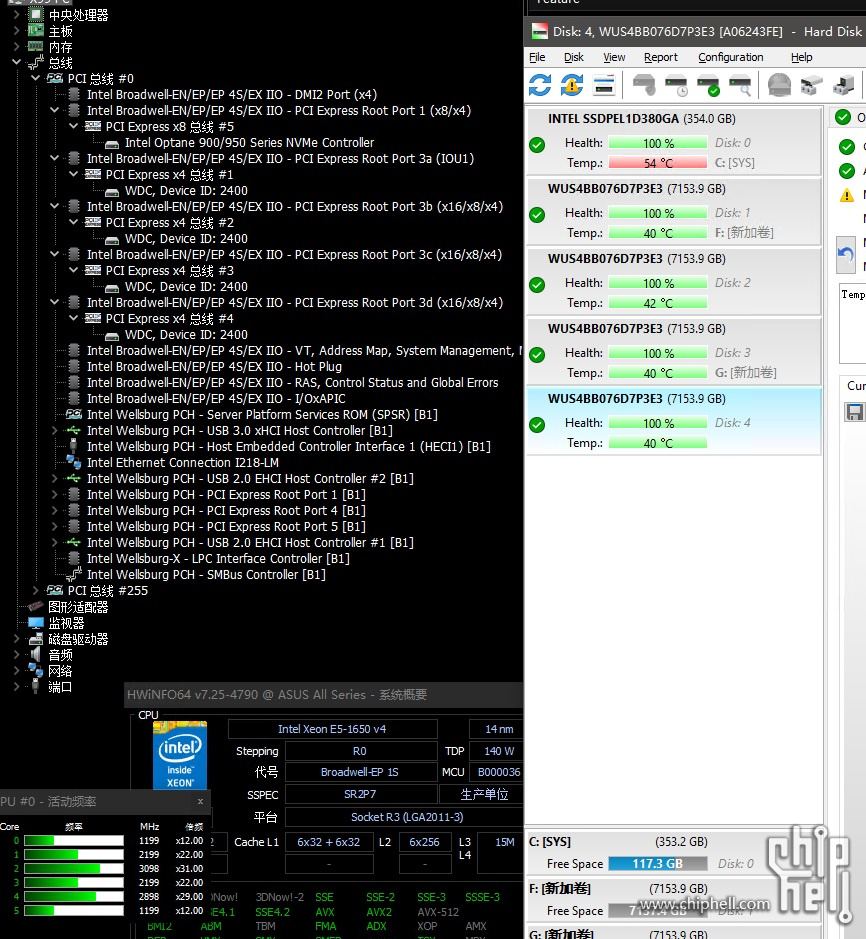Click the disk panel layout toolbar icon

(x=604, y=85)
